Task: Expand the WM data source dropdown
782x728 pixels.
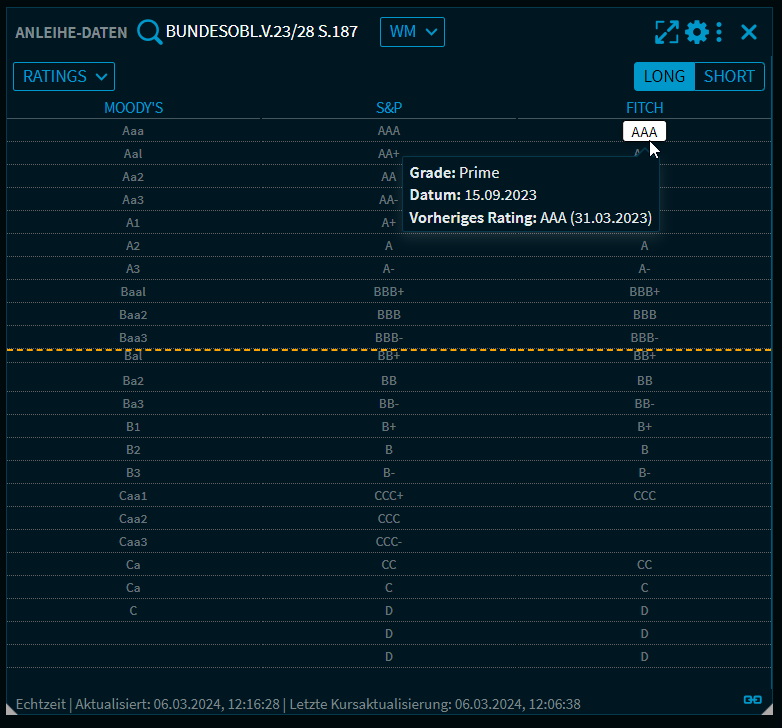Action: (x=412, y=32)
